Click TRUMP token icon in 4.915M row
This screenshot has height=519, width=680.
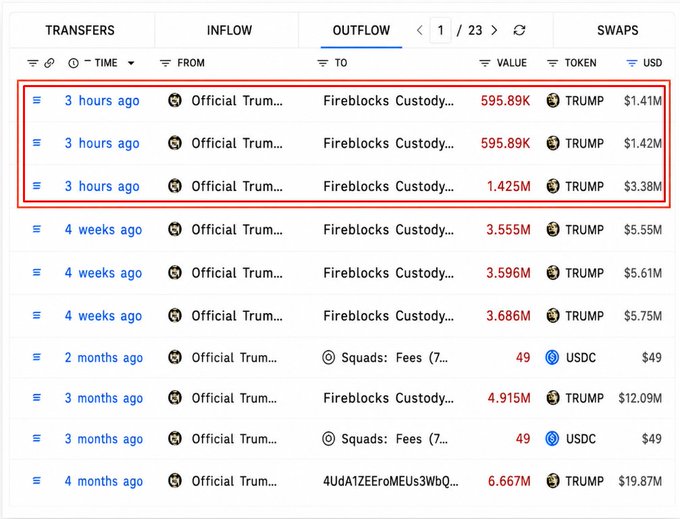(x=552, y=398)
